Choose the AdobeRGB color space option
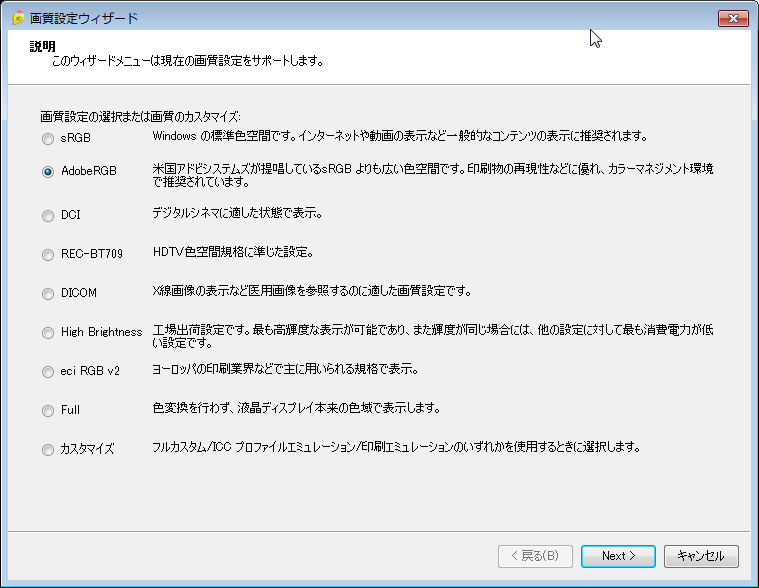 [48, 171]
